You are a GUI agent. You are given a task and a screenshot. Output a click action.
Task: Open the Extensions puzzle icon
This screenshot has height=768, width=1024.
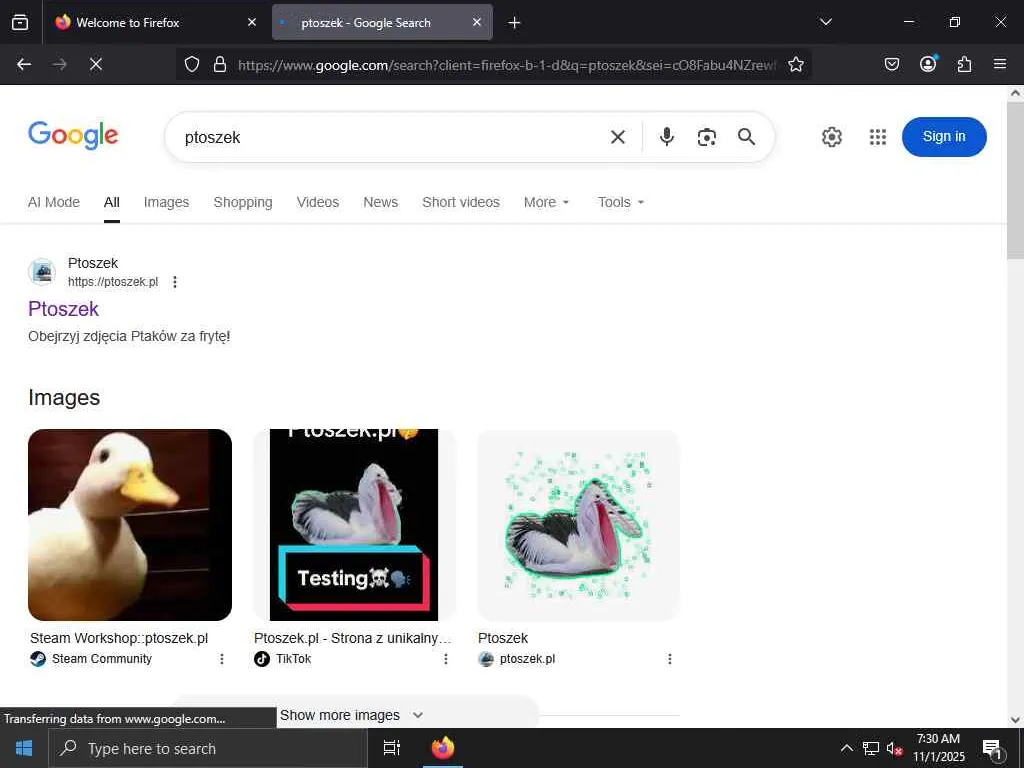(x=964, y=64)
